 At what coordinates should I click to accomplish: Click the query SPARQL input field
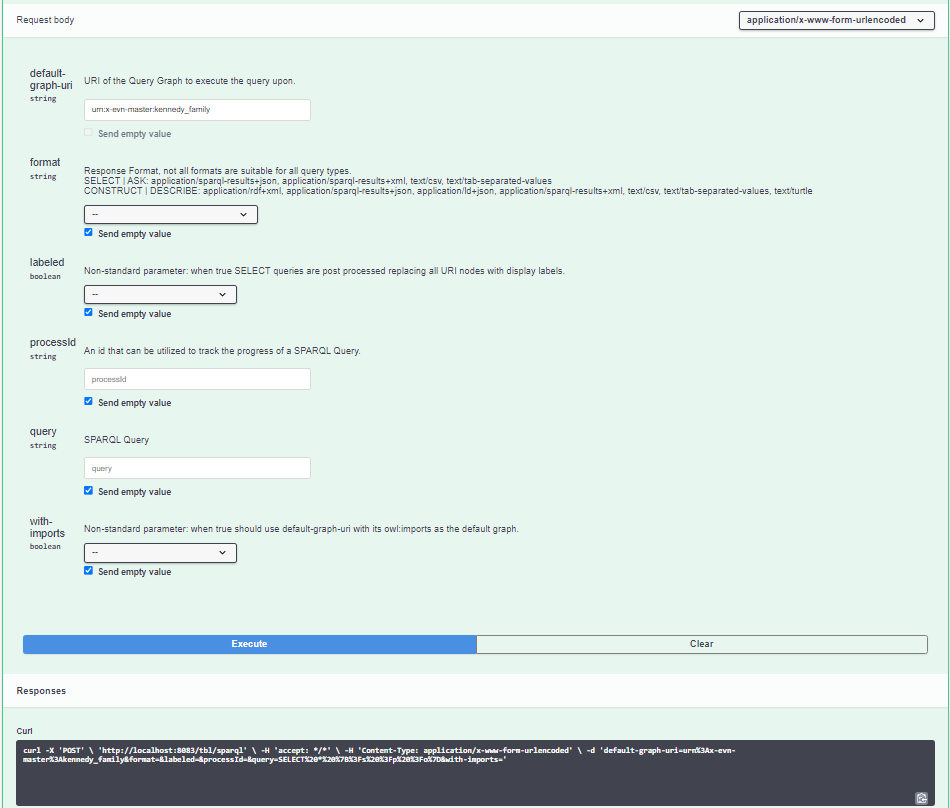tap(196, 468)
